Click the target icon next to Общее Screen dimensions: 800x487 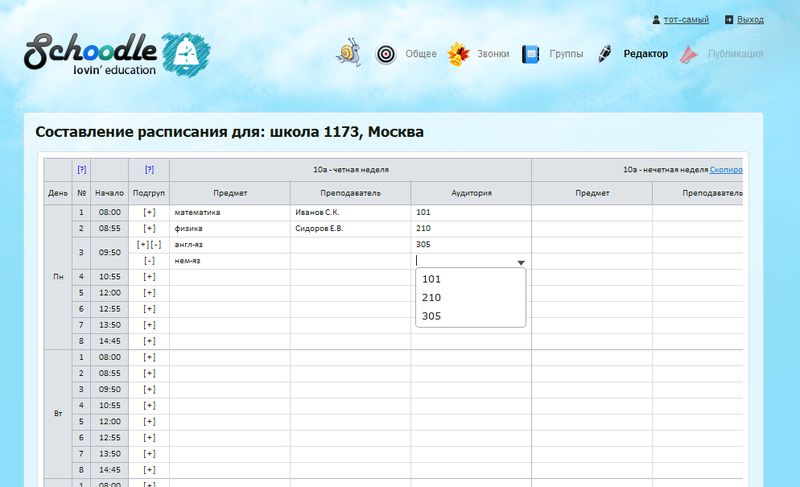point(386,54)
